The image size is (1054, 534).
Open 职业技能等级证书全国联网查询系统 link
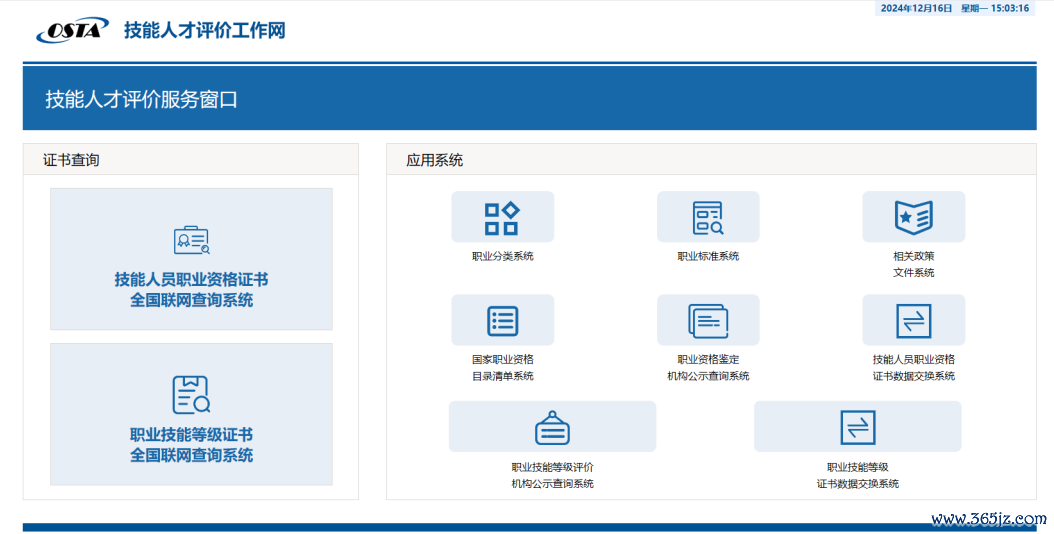pyautogui.click(x=192, y=445)
